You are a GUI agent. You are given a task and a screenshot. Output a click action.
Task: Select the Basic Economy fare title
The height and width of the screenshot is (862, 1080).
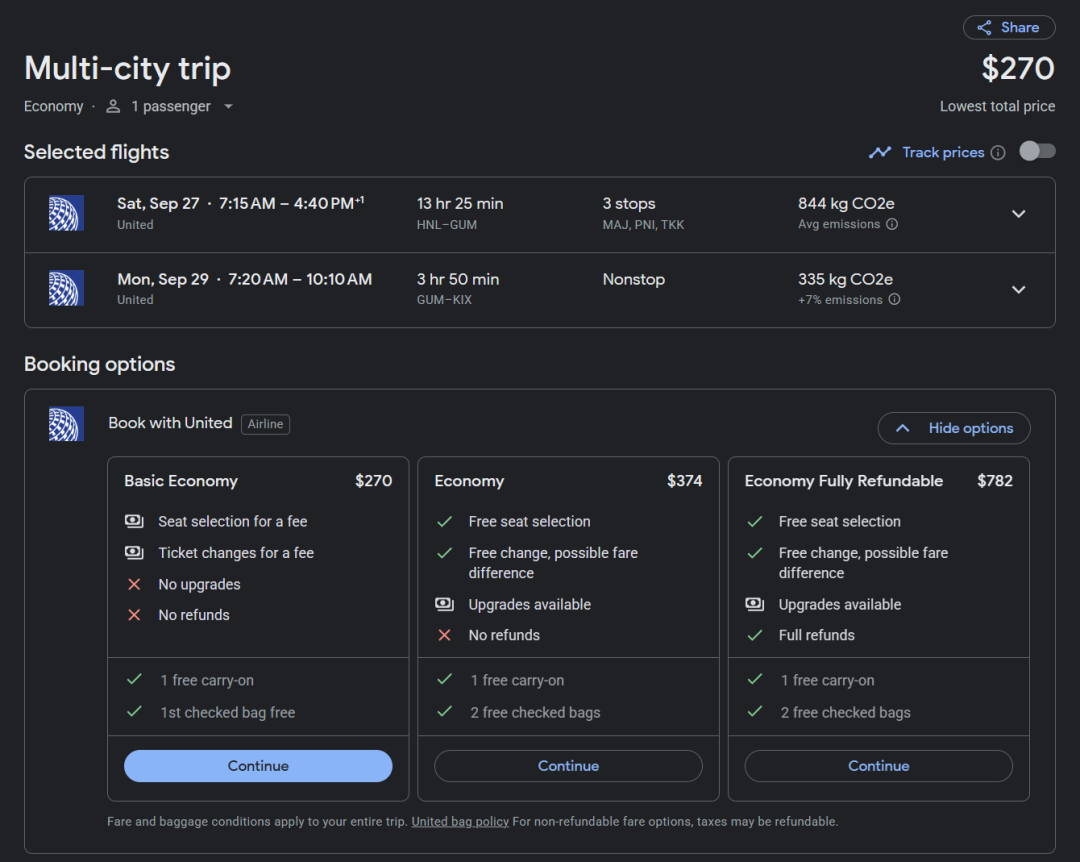[x=181, y=481]
